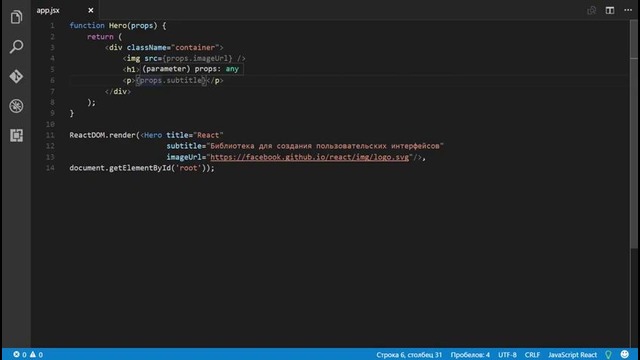Click the '(parameter) props: any' tooltip
The height and width of the screenshot is (360, 640).
(x=192, y=69)
